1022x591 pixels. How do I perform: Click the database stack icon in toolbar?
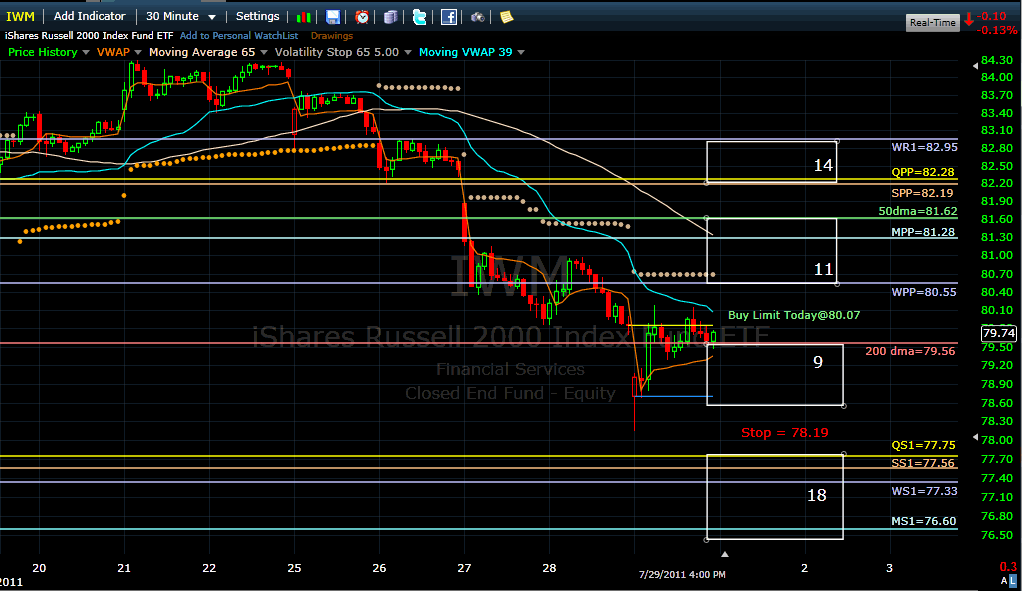pos(390,17)
